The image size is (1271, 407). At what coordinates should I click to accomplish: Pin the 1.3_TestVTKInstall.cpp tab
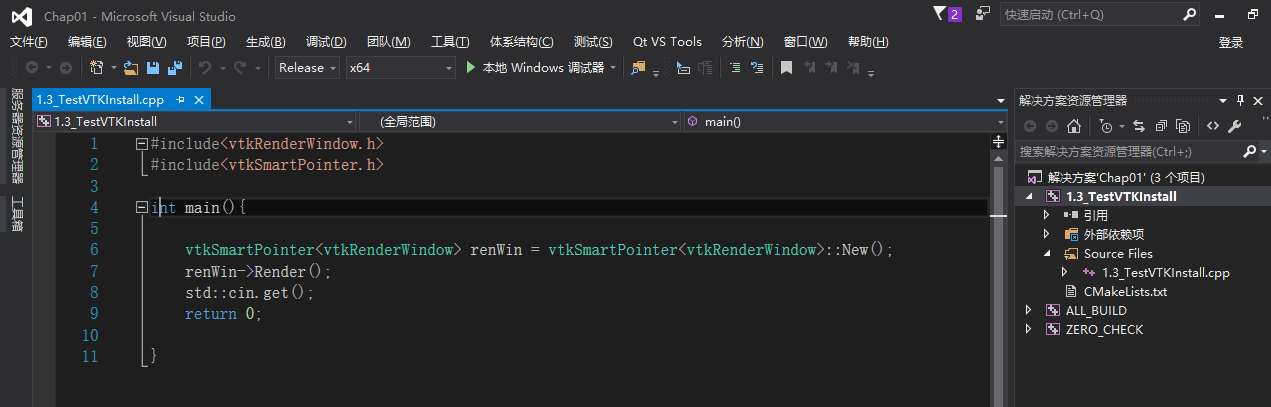point(181,100)
